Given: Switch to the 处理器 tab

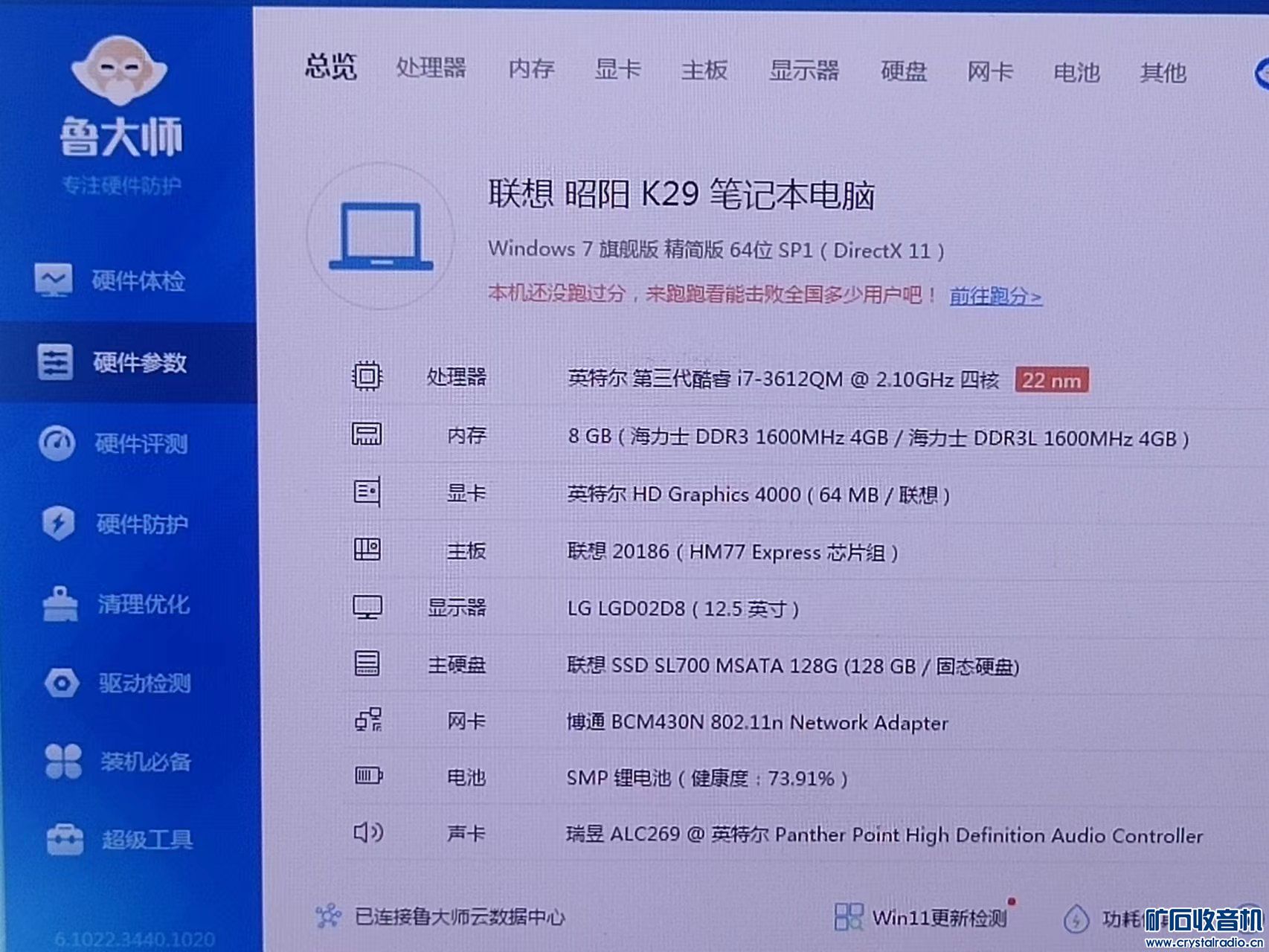Looking at the screenshot, I should (431, 68).
